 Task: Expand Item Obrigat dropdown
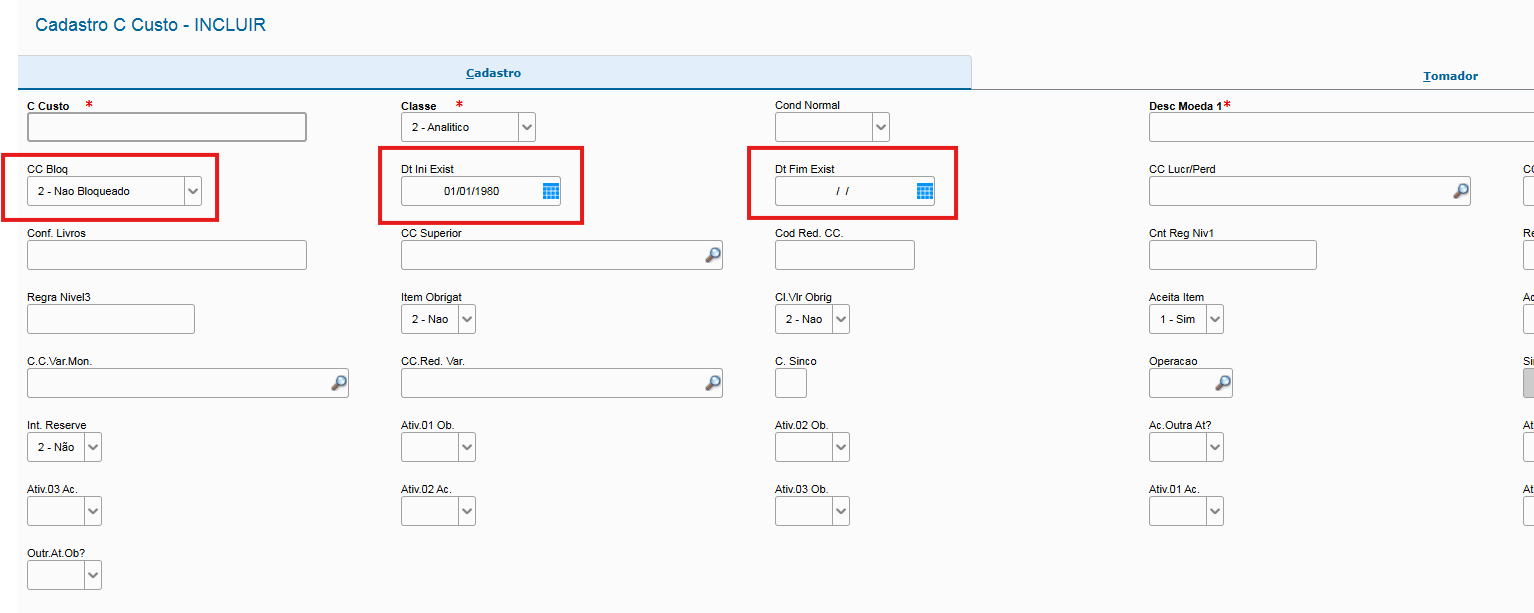click(x=467, y=319)
